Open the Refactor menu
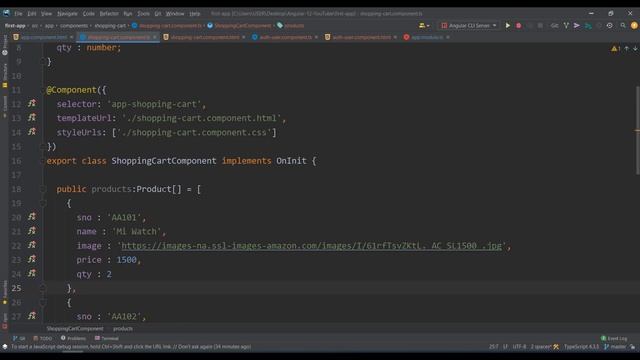The height and width of the screenshot is (360, 640). pos(109,13)
